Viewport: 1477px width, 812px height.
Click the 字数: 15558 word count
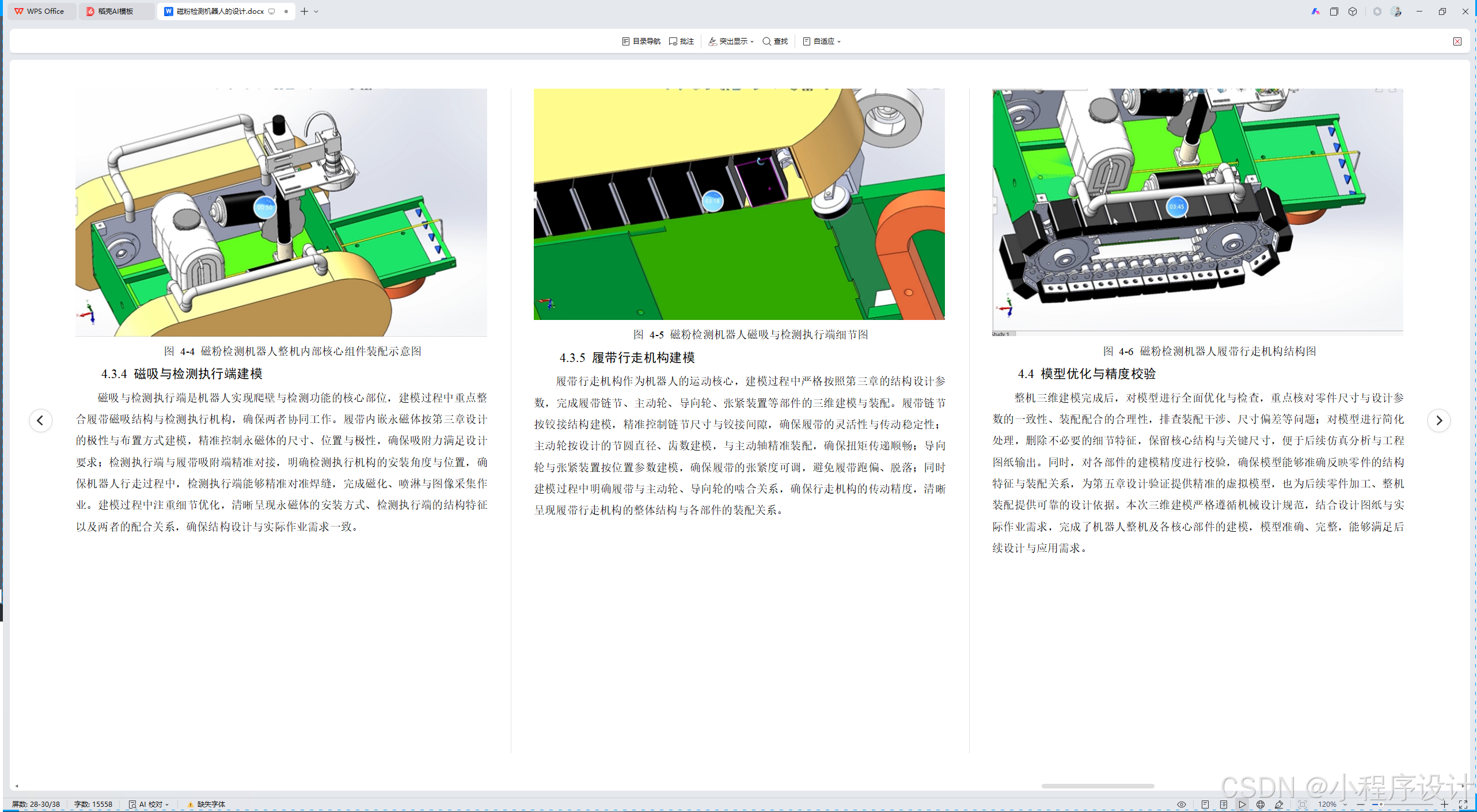coord(93,805)
